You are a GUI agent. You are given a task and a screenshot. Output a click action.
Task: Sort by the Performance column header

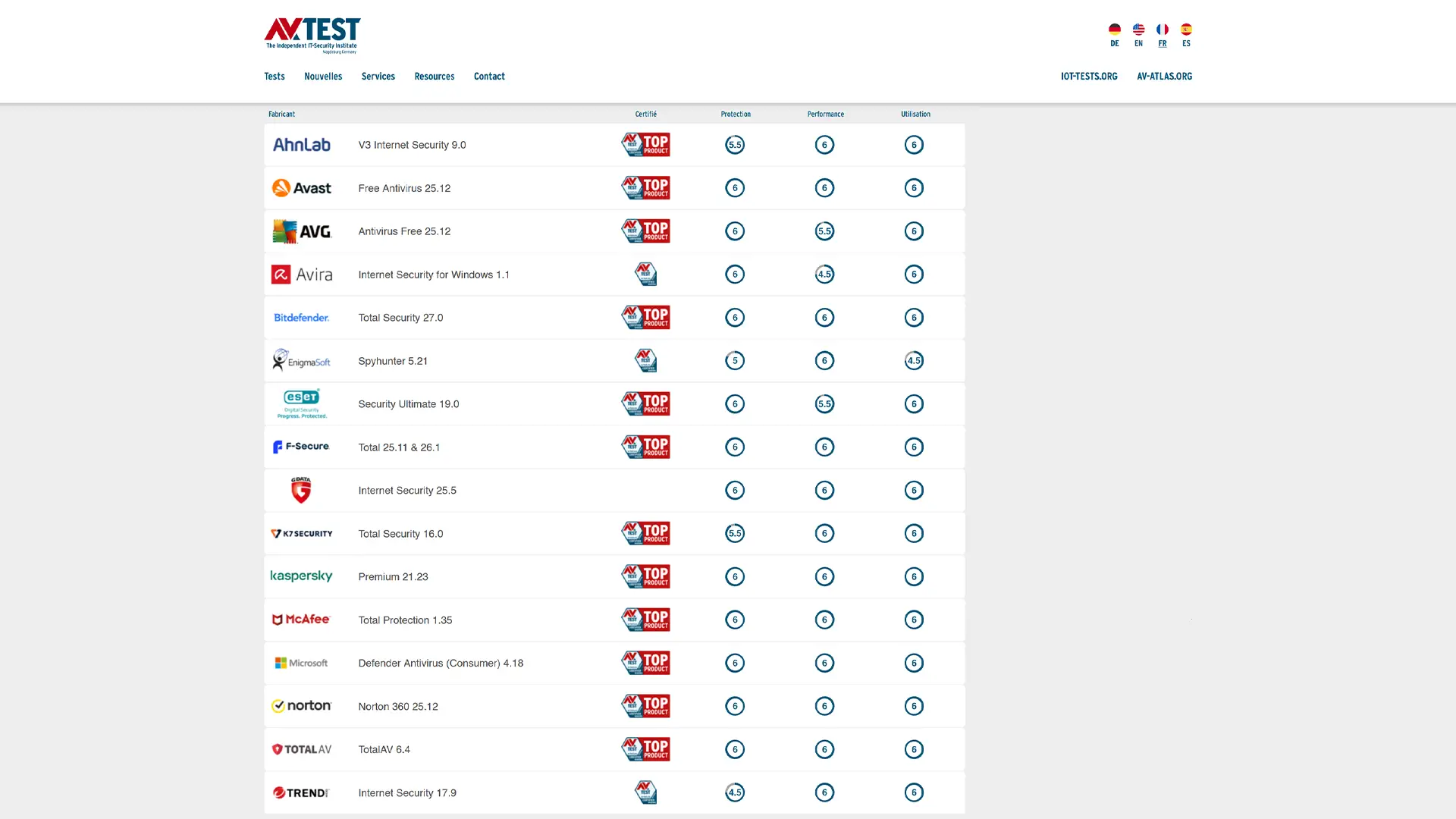825,115
